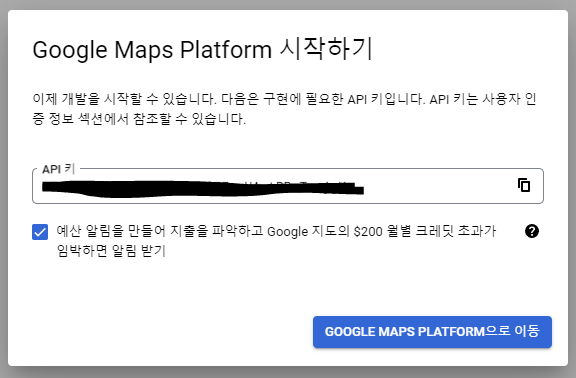Click the API 키 field label
The image size is (576, 378).
58,169
